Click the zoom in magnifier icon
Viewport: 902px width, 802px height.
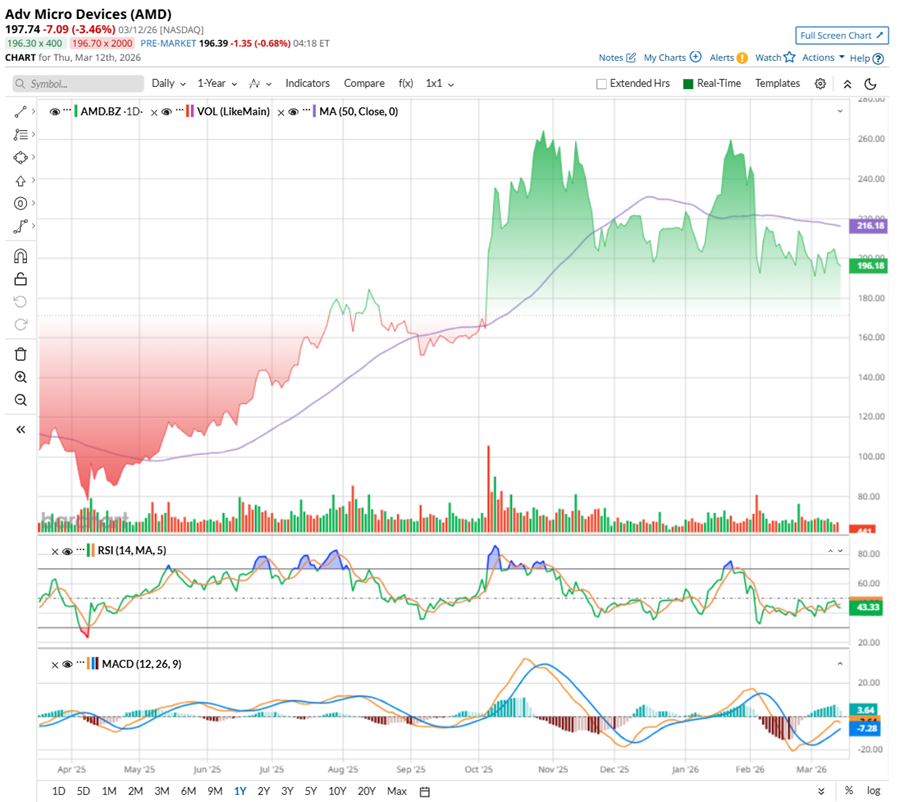point(21,377)
